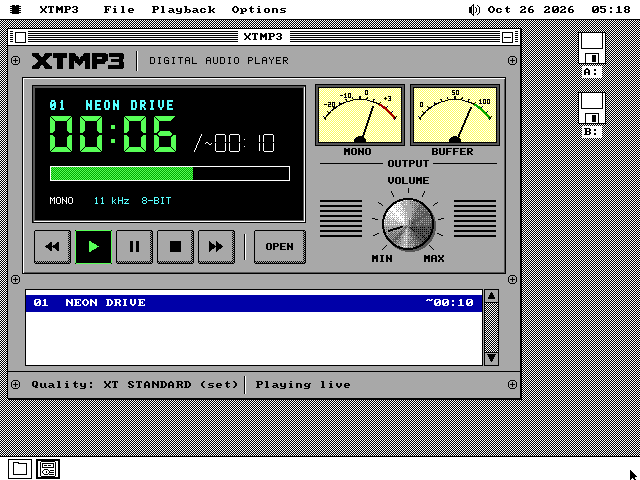Click the elapsed time 00:06 display

[x=113, y=134]
